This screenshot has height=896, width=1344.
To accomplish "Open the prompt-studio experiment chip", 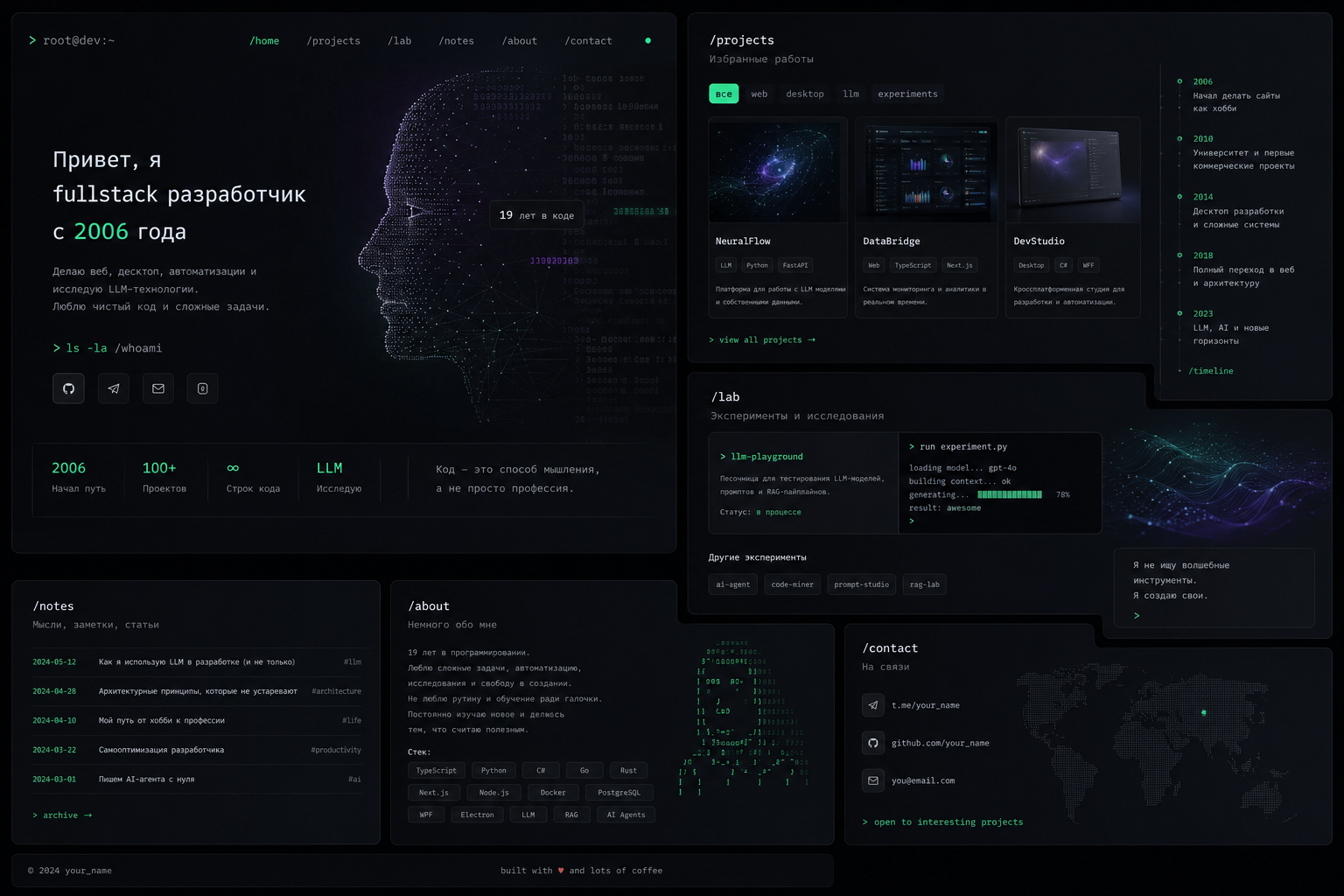I will 861,584.
